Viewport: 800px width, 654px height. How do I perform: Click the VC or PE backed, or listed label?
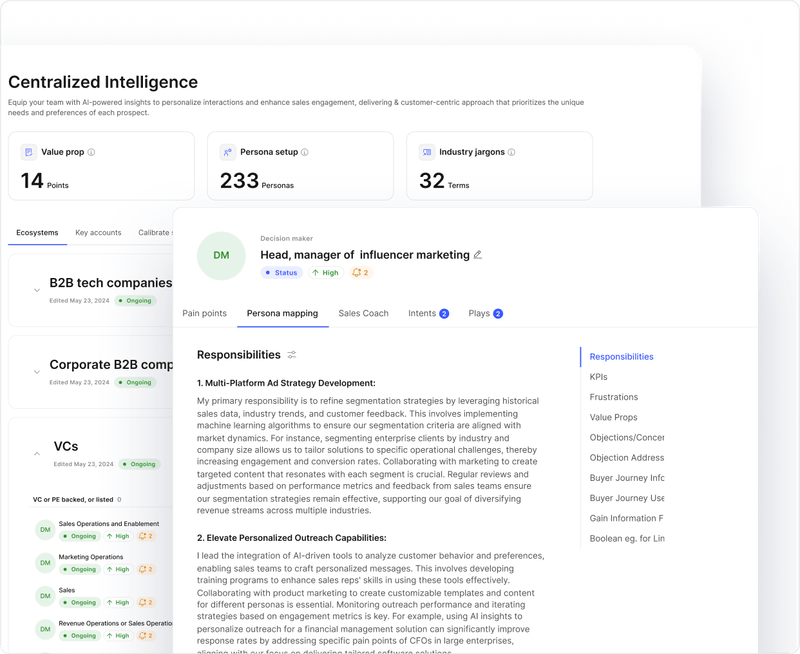[x=73, y=499]
